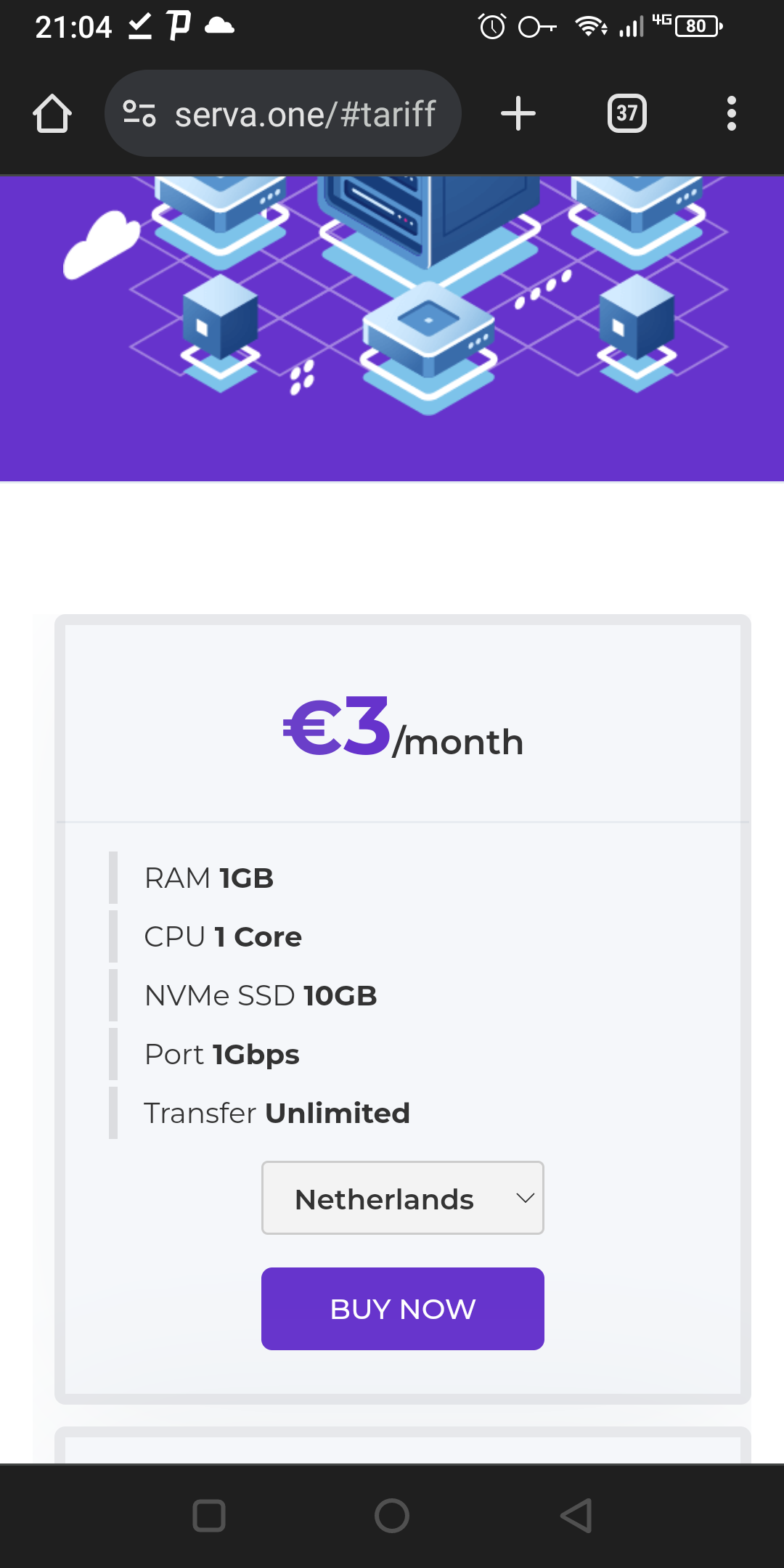Click the BUY NOW button
Viewport: 784px width, 1568px height.
tap(403, 1309)
